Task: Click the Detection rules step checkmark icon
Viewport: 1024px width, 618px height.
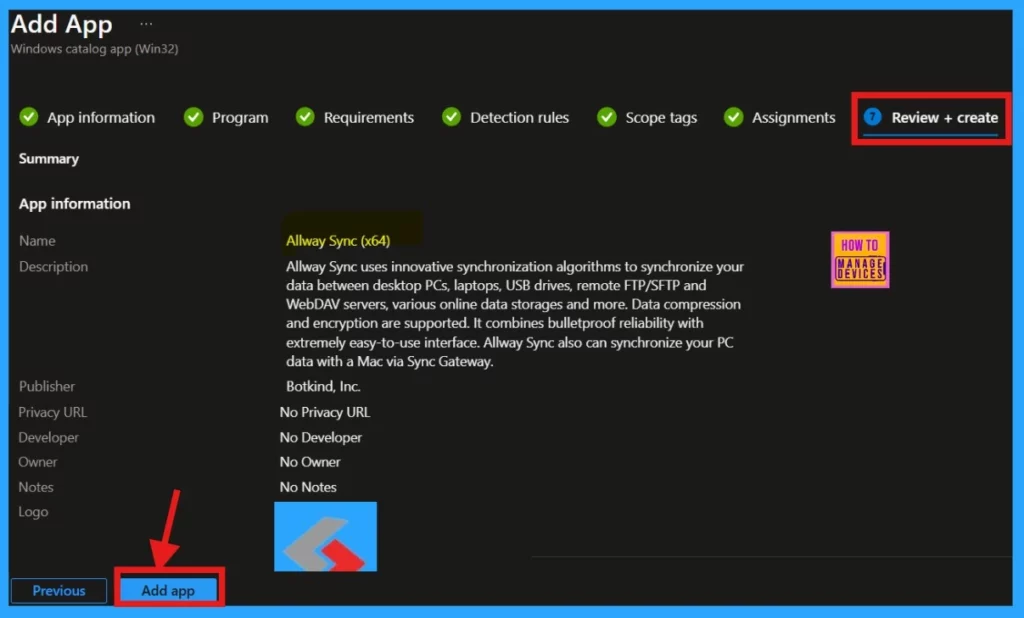Action: [451, 117]
